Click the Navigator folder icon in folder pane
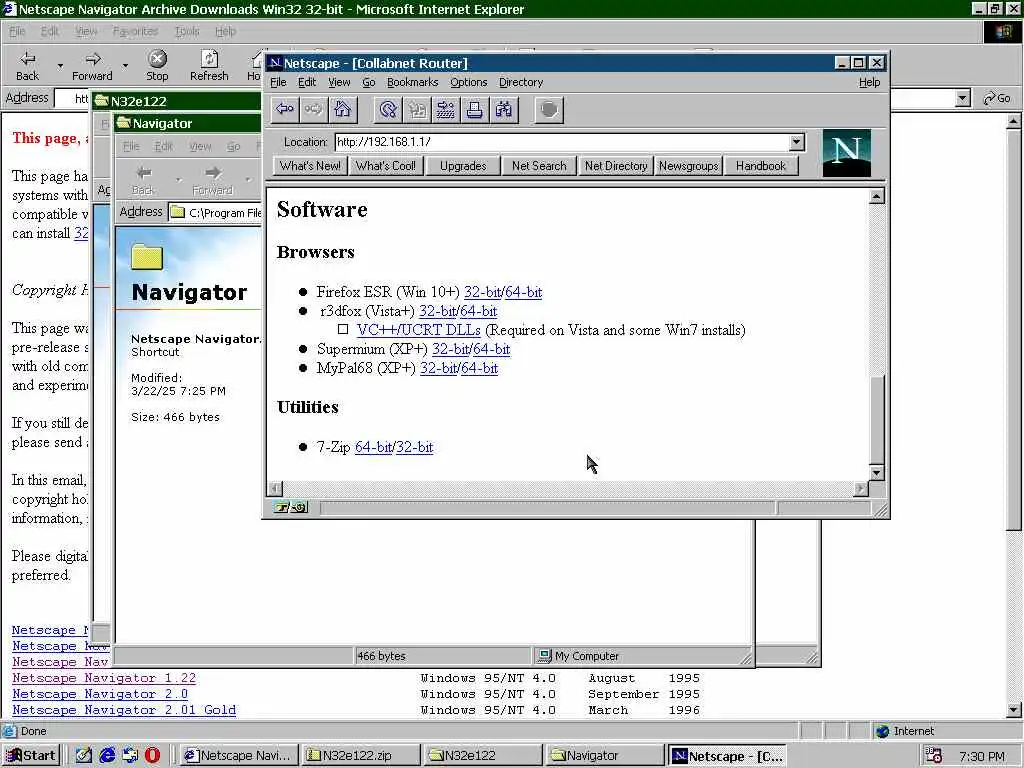This screenshot has height=768, width=1024. pyautogui.click(x=147, y=257)
